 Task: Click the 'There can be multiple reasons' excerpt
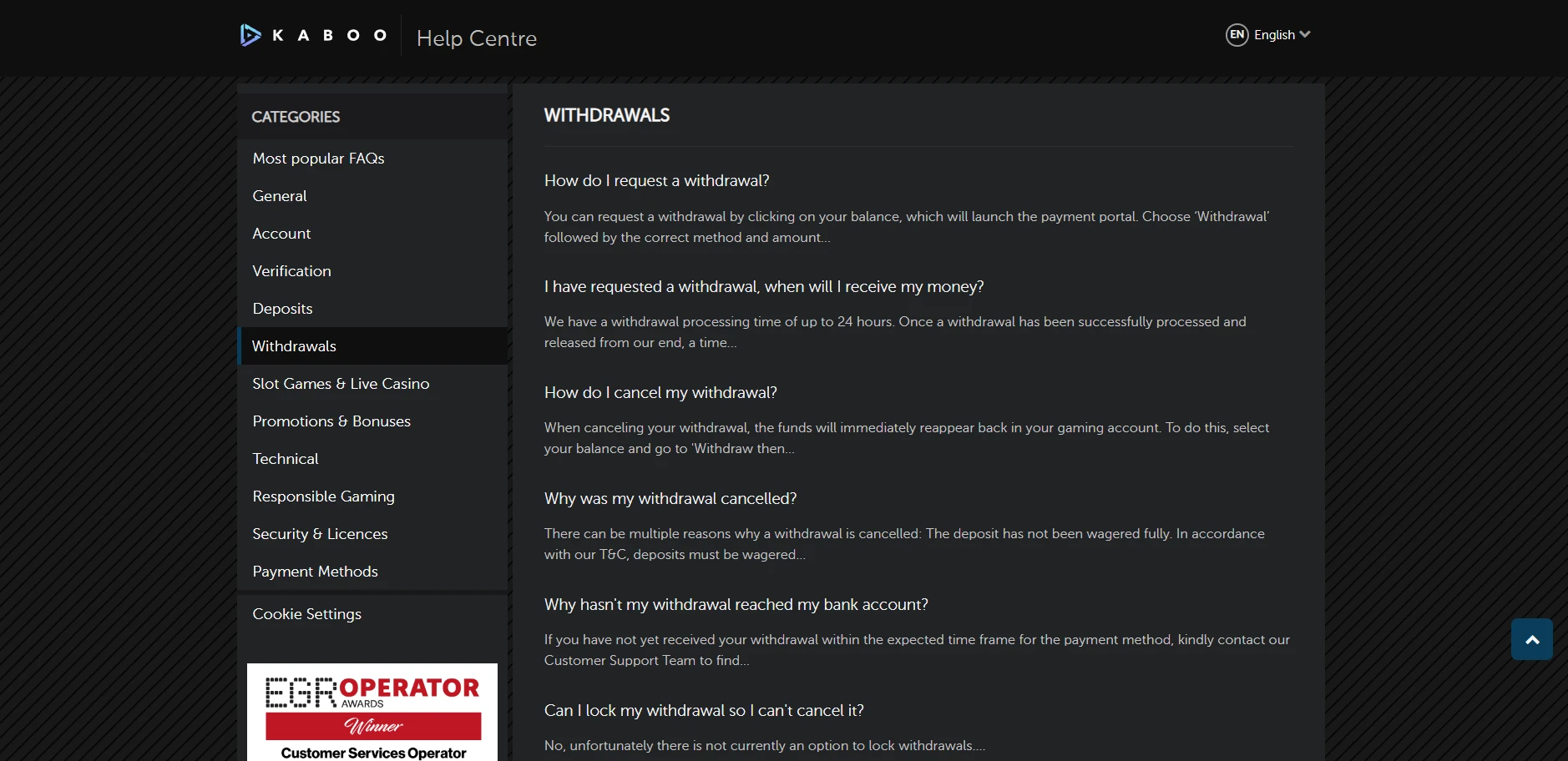pos(904,544)
